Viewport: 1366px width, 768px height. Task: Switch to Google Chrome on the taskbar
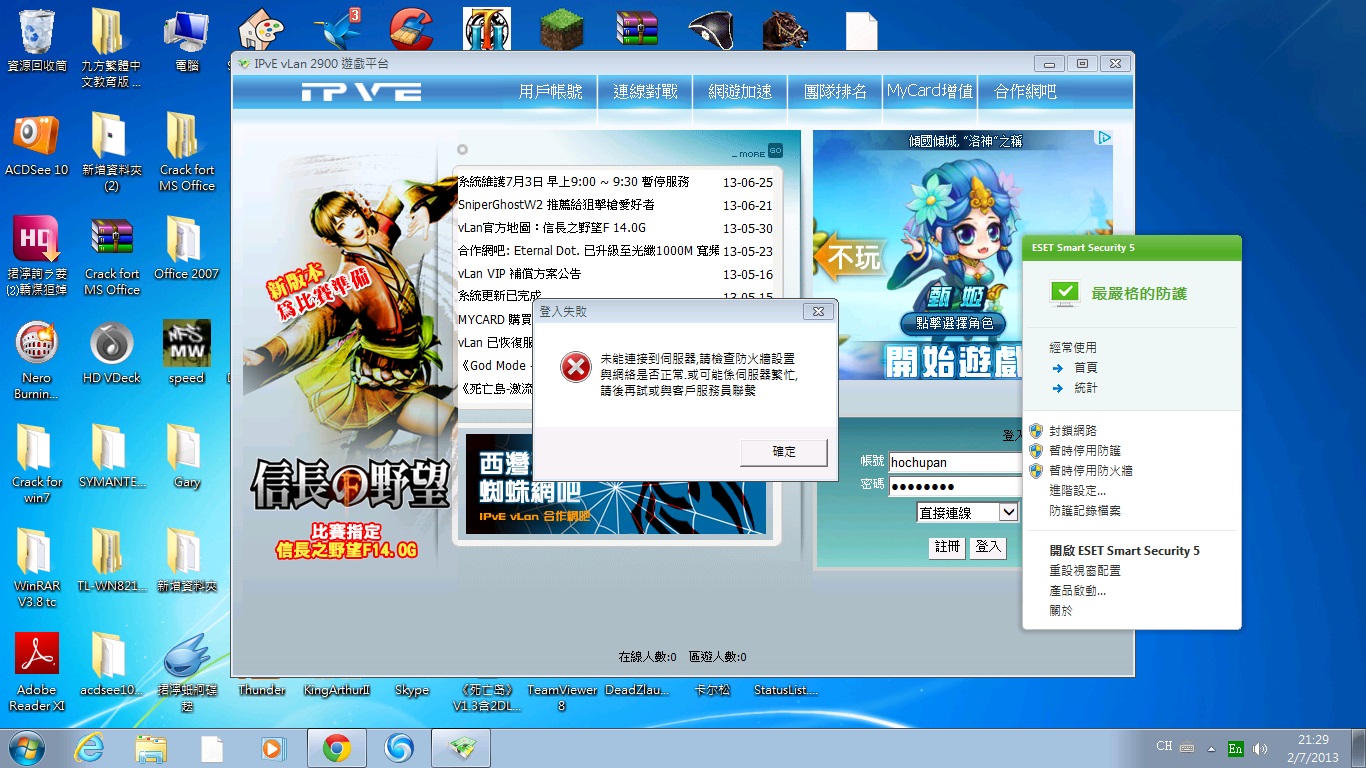(x=336, y=748)
